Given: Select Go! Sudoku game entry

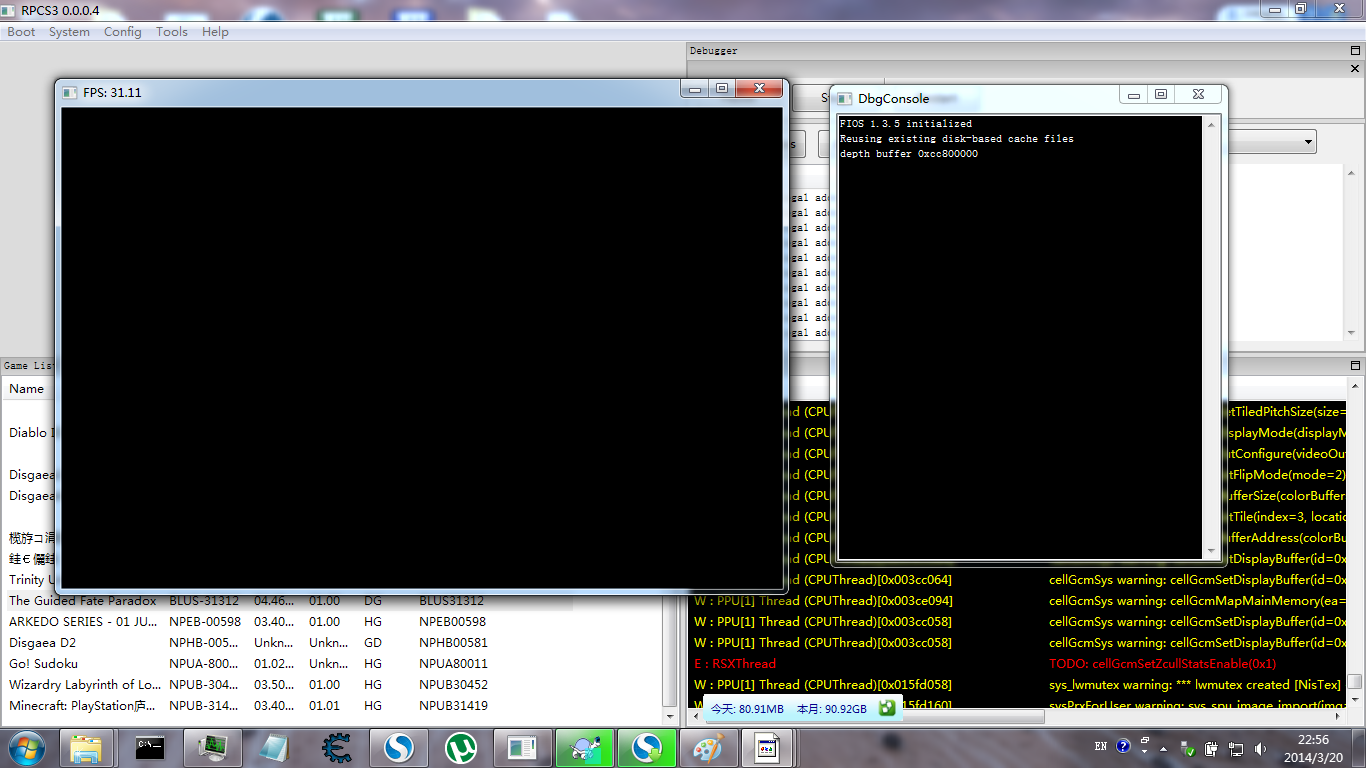Looking at the screenshot, I should coord(43,664).
